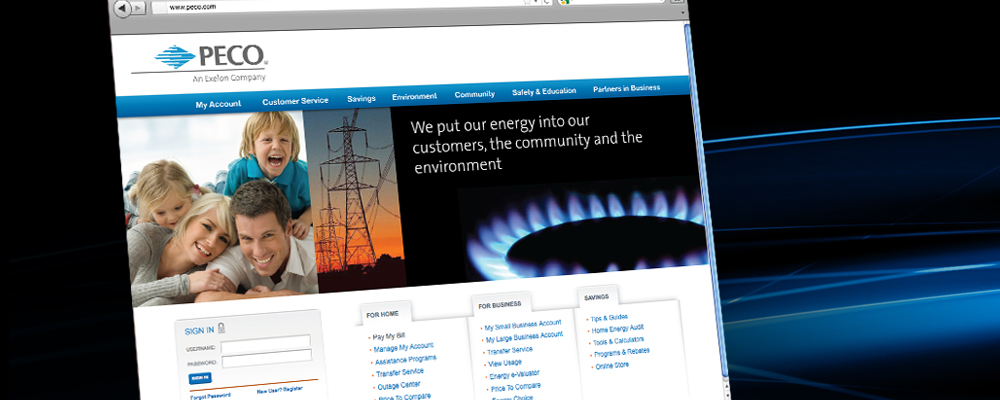The image size is (1000, 400).
Task: Click the Manage My Account link
Action: pos(403,348)
